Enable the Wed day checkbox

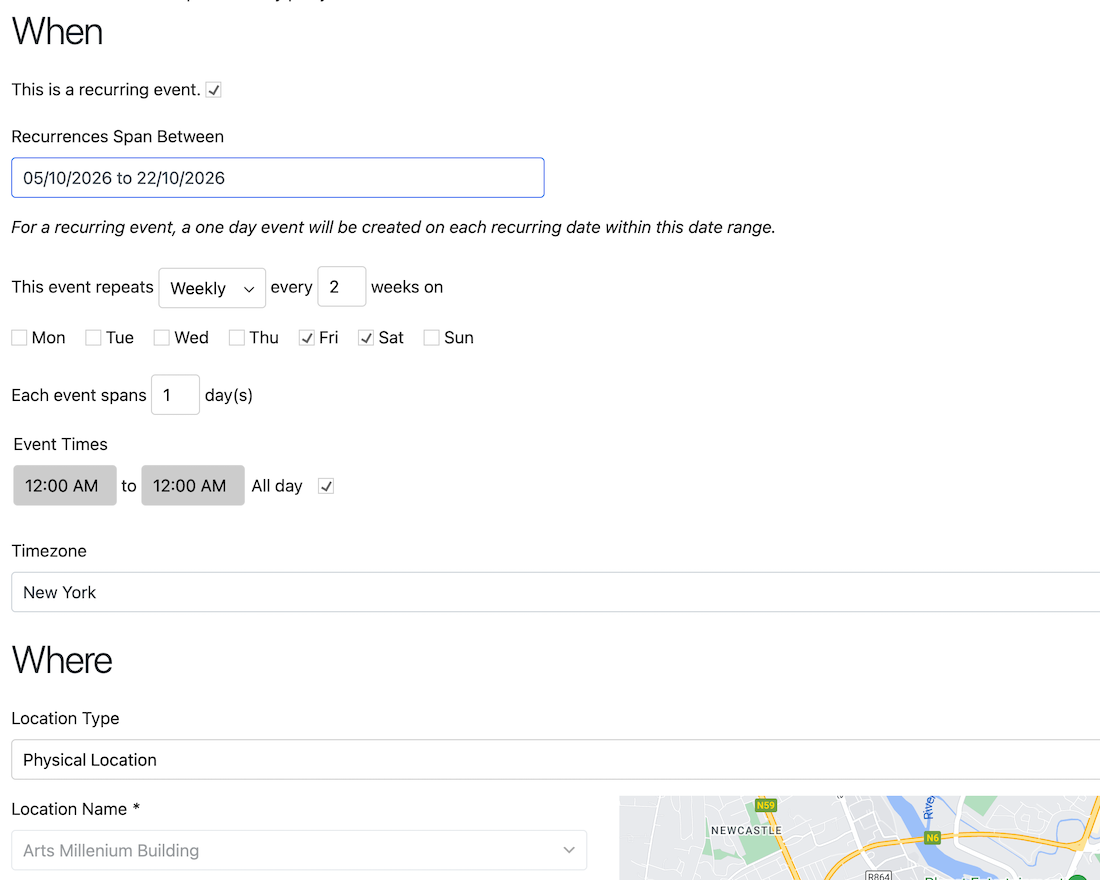coord(161,338)
